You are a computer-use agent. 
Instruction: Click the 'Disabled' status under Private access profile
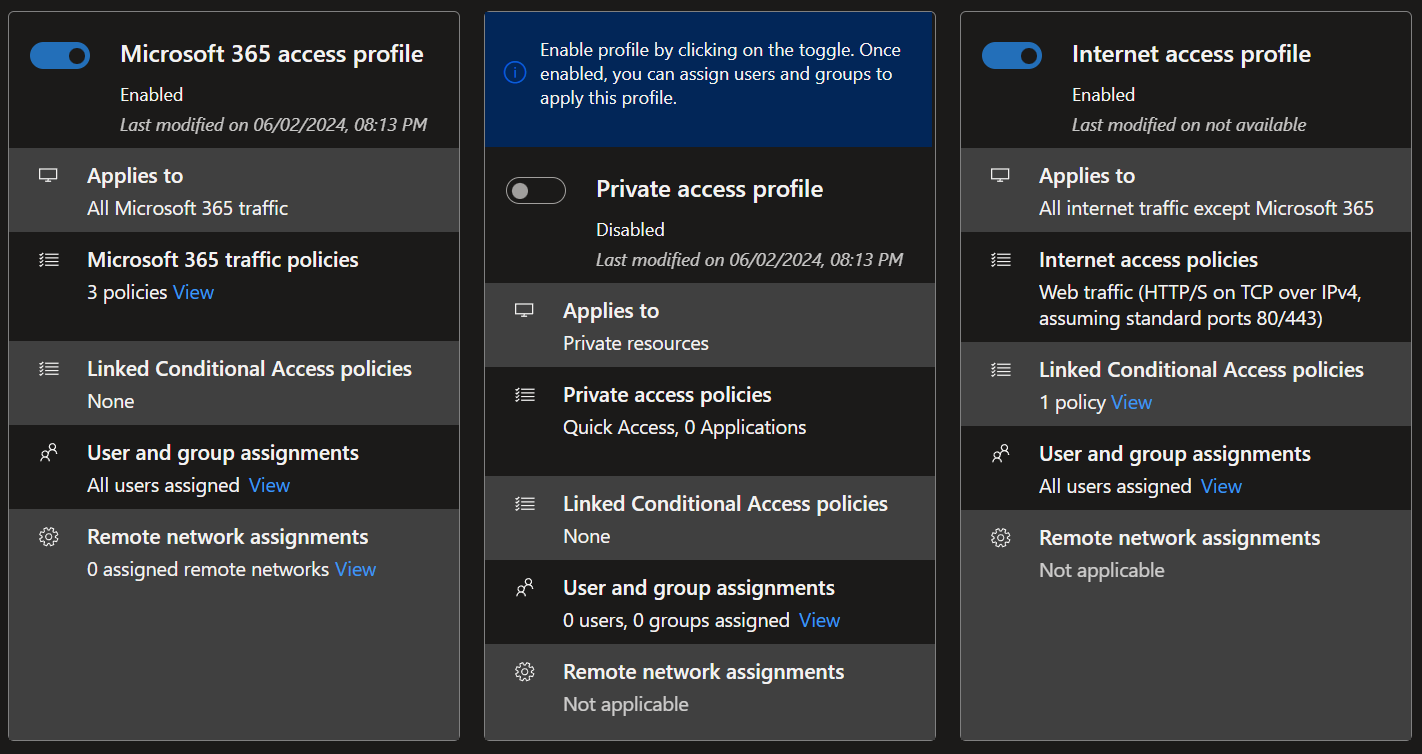point(630,229)
